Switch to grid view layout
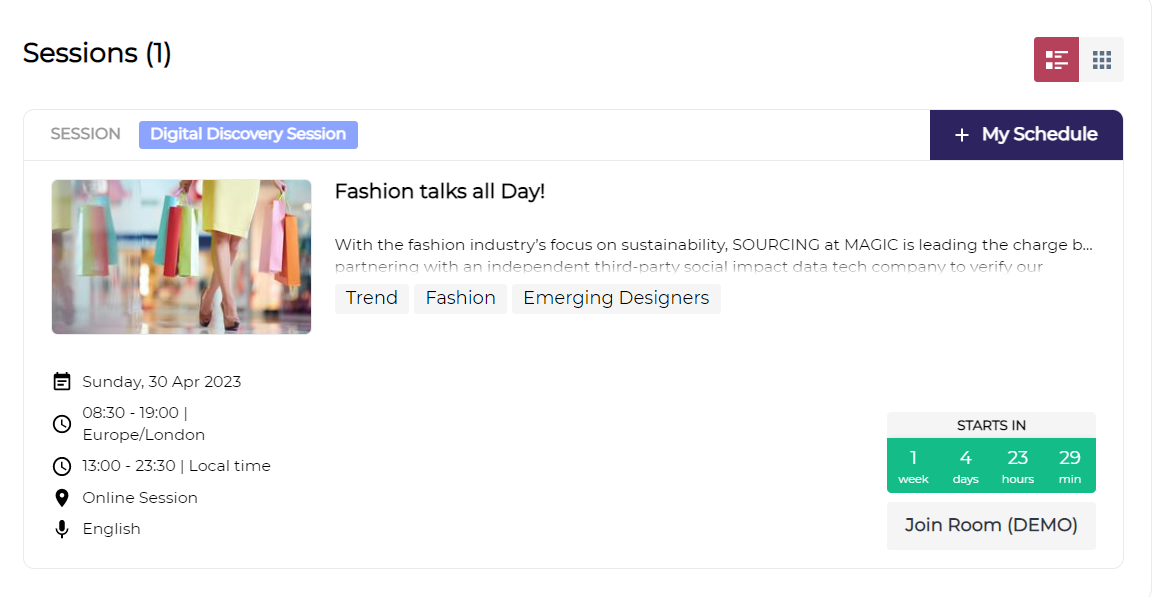Viewport: 1153px width, 597px height. pyautogui.click(x=1101, y=60)
